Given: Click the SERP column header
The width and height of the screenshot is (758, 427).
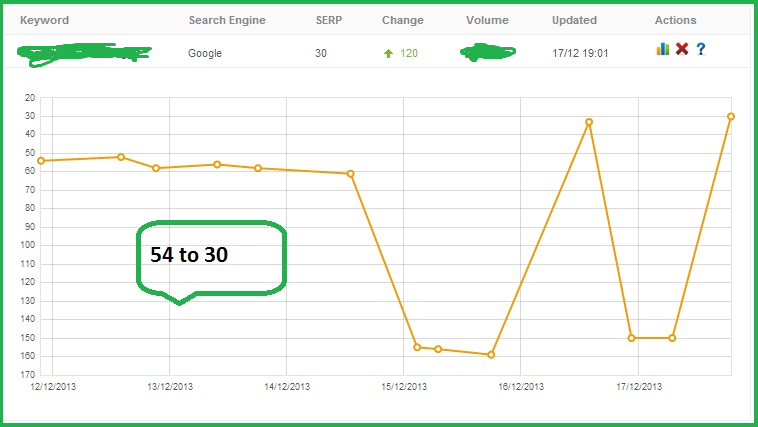Looking at the screenshot, I should click(329, 20).
